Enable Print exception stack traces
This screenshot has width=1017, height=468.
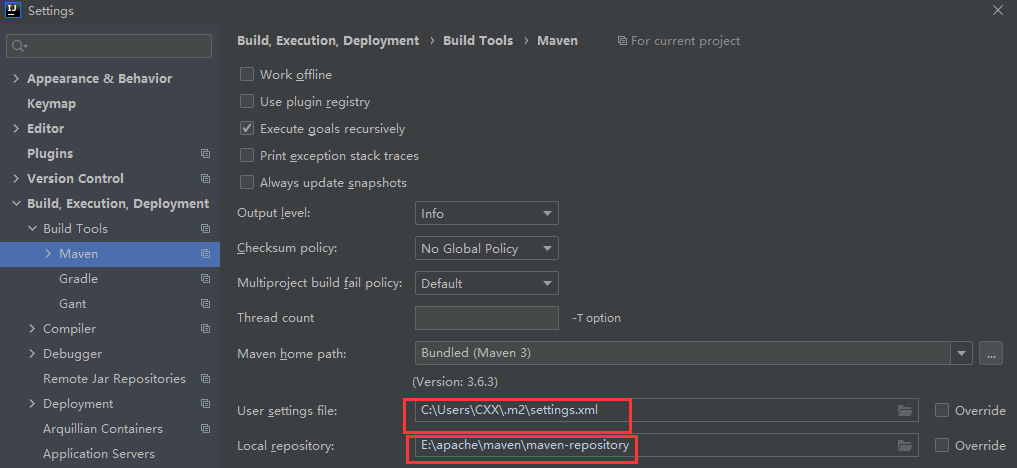coord(246,156)
